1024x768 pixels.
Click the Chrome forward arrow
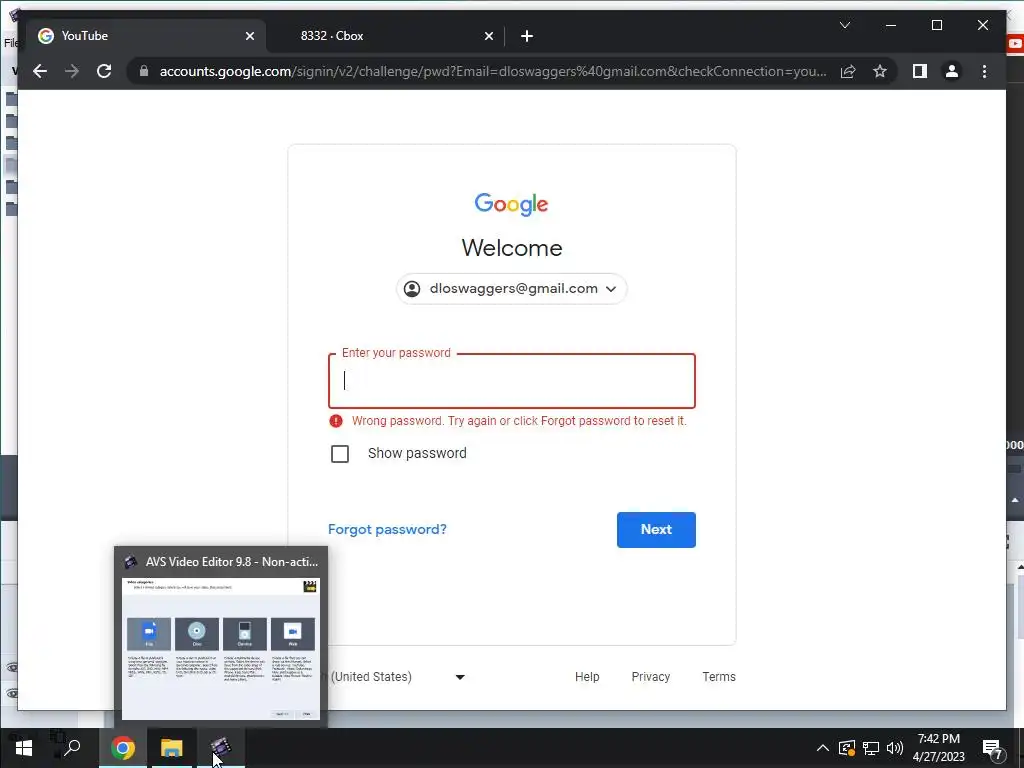[72, 71]
